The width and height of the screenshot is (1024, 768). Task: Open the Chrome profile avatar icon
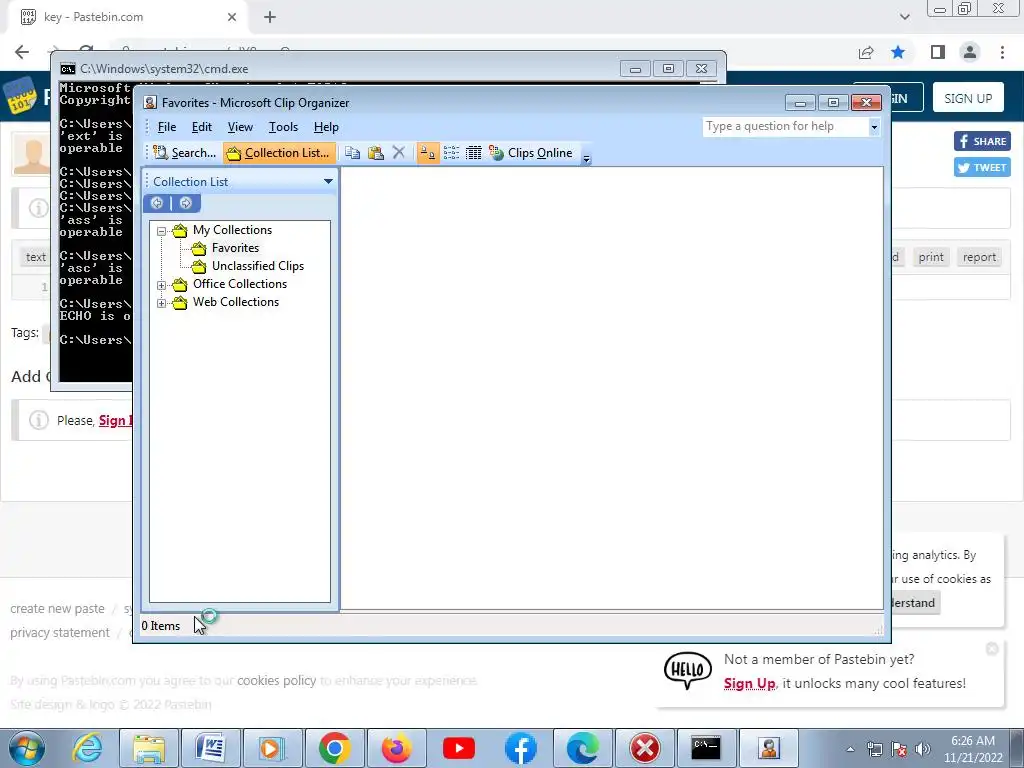970,52
